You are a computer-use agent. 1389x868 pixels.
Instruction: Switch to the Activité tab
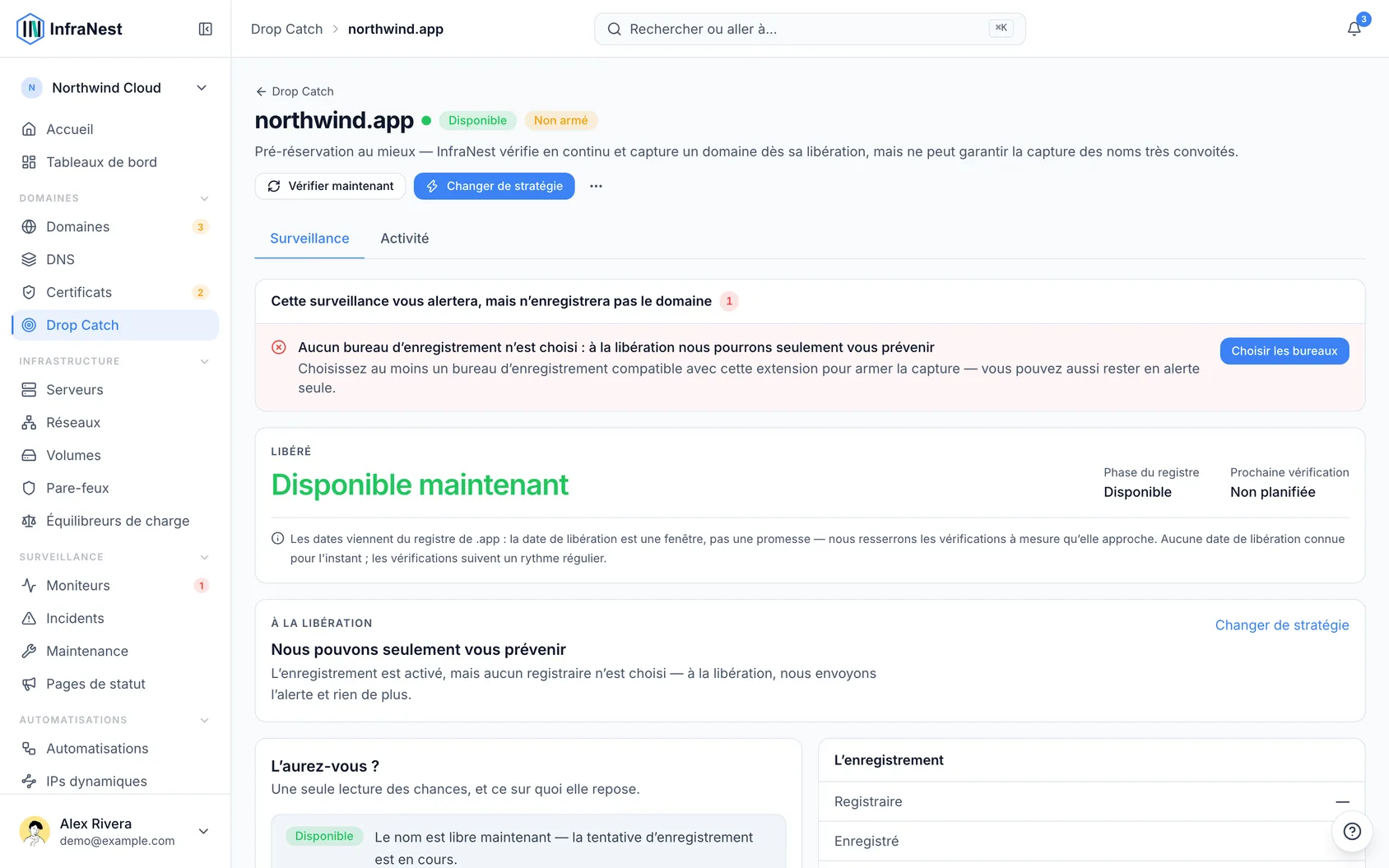[405, 239]
